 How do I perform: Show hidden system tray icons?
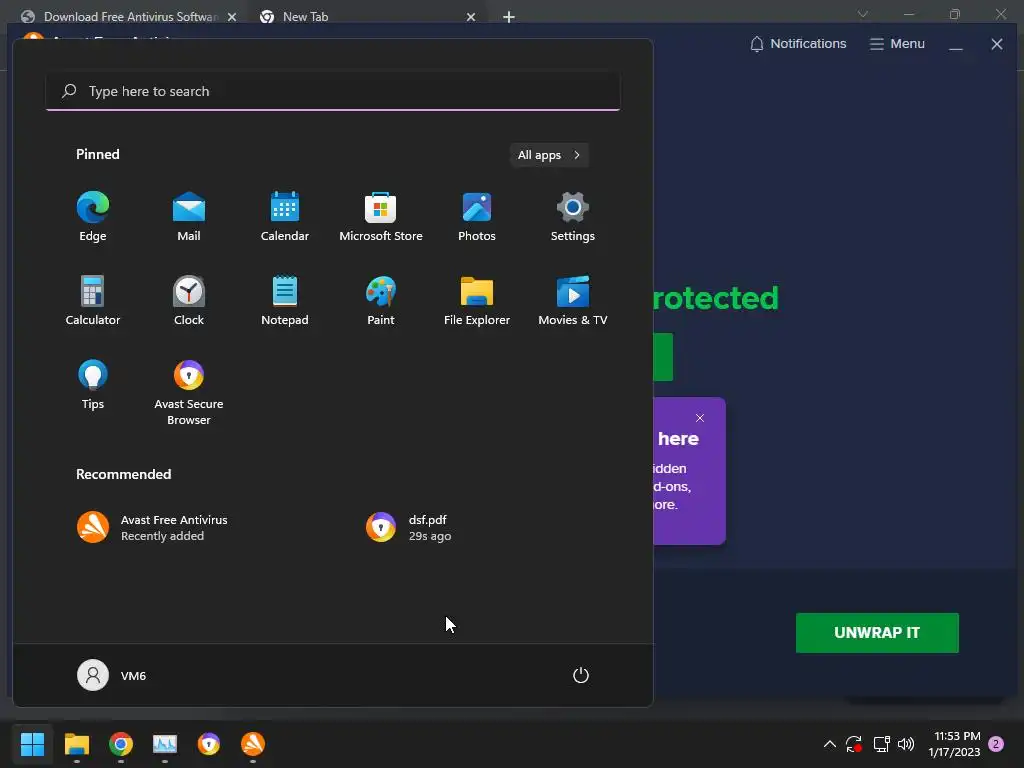pyautogui.click(x=829, y=744)
